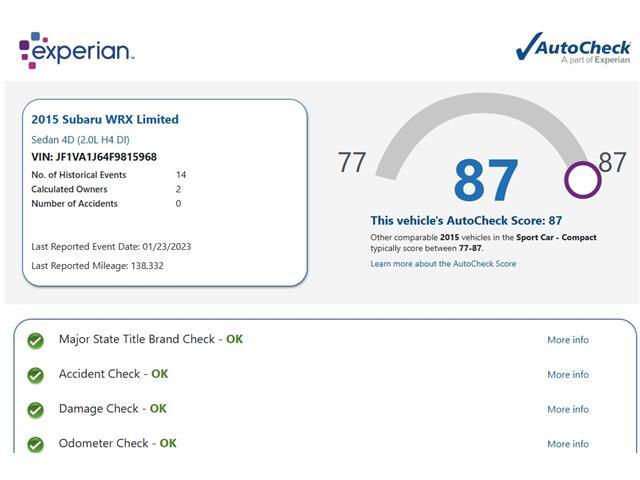Click the 'Calculated Owners' label

[69, 189]
